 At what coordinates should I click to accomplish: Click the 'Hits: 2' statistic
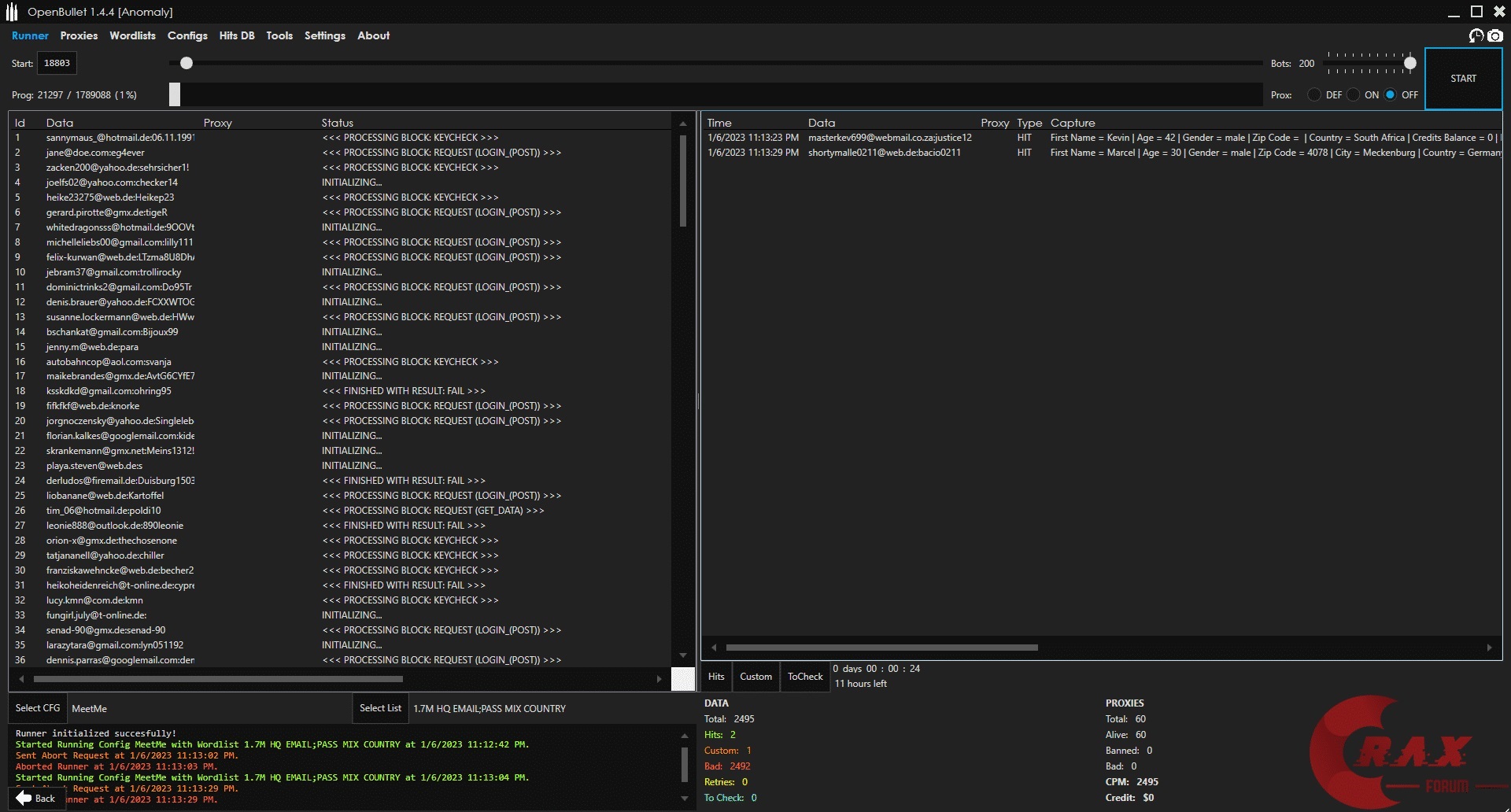click(x=720, y=735)
